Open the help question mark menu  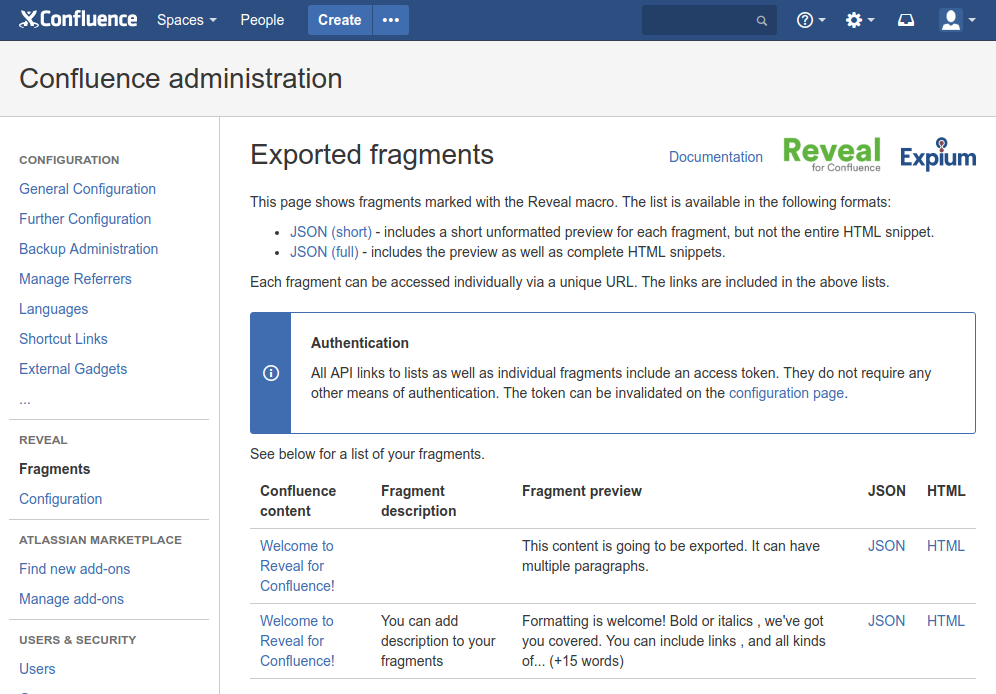click(810, 20)
